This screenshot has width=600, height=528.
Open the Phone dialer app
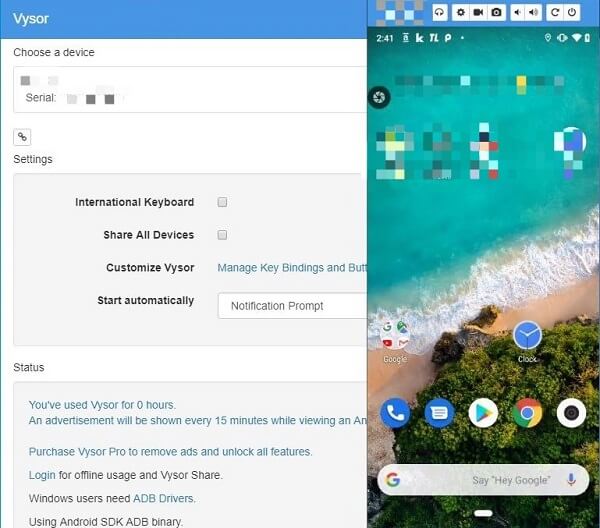point(395,412)
